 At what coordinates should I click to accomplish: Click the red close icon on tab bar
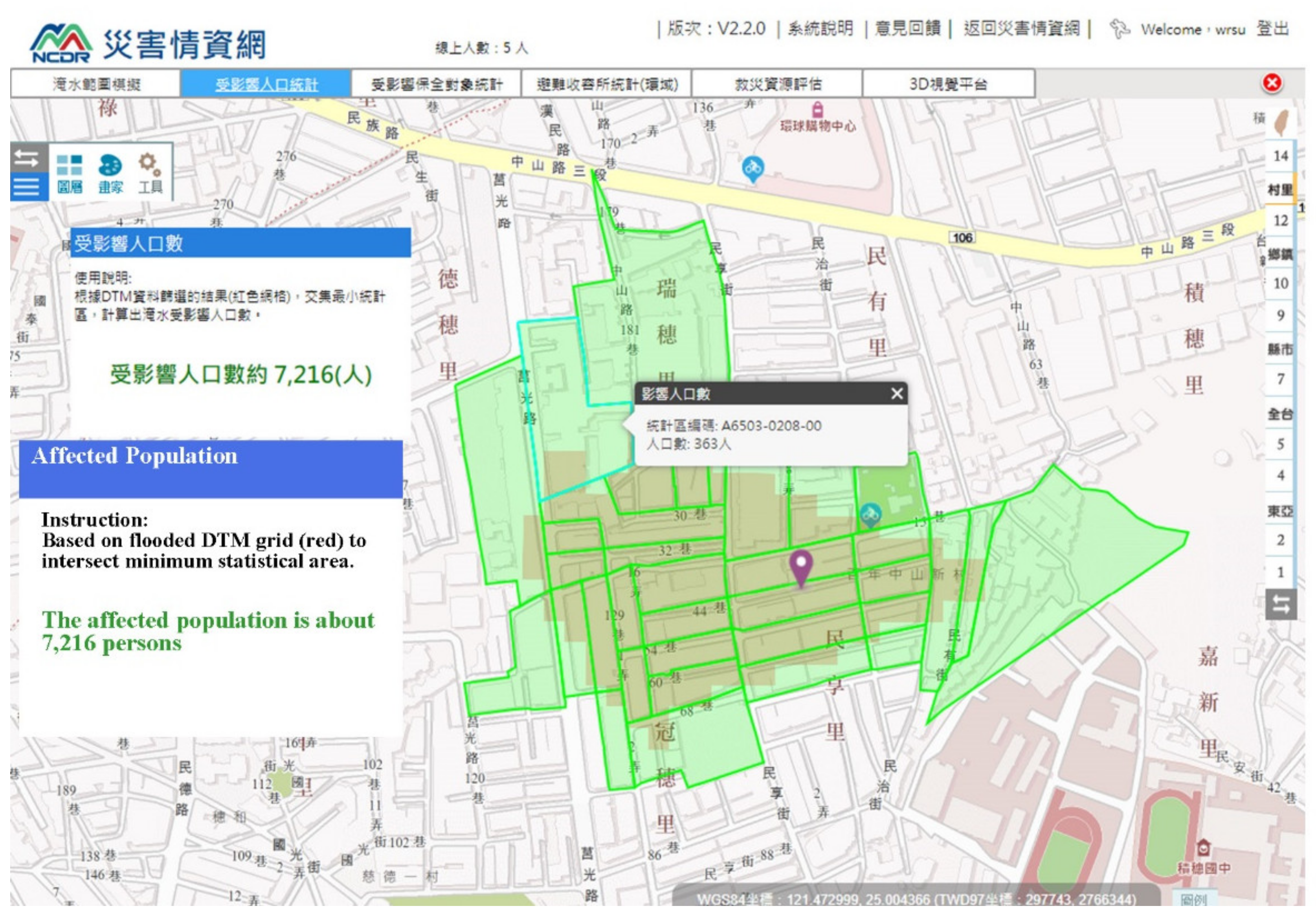pos(1272,83)
